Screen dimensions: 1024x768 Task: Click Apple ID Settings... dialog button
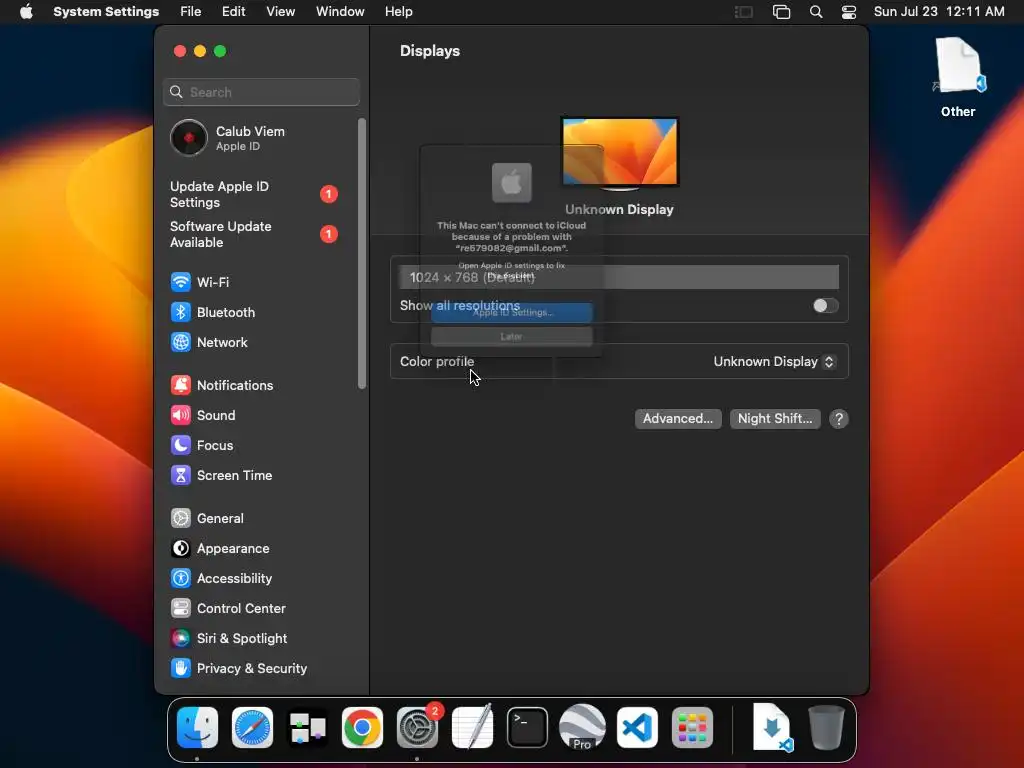[x=512, y=313]
